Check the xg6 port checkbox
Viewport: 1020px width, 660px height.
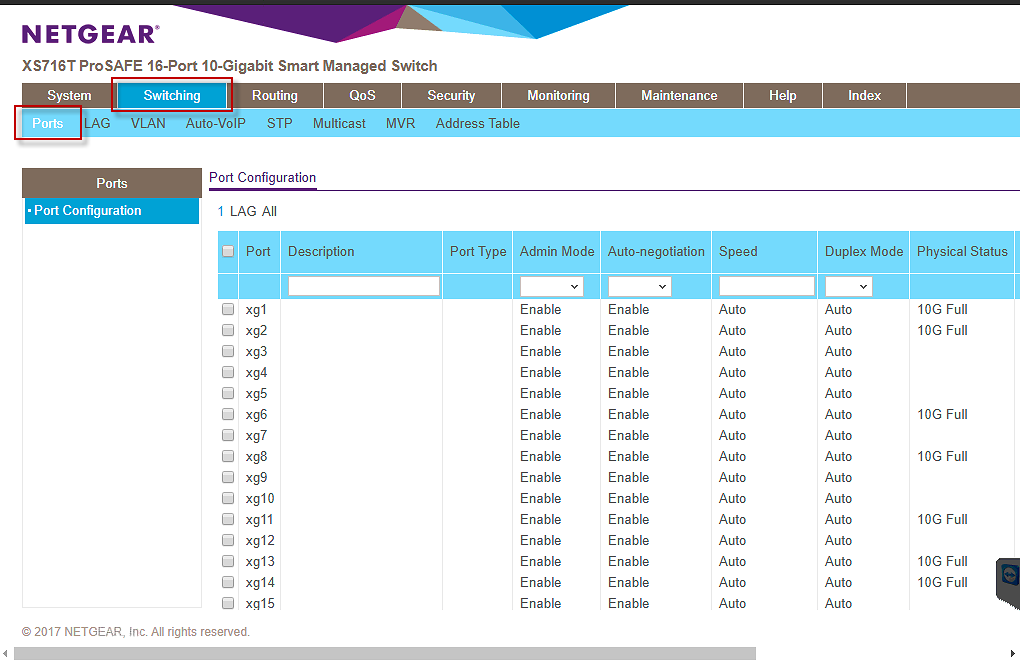pyautogui.click(x=228, y=414)
